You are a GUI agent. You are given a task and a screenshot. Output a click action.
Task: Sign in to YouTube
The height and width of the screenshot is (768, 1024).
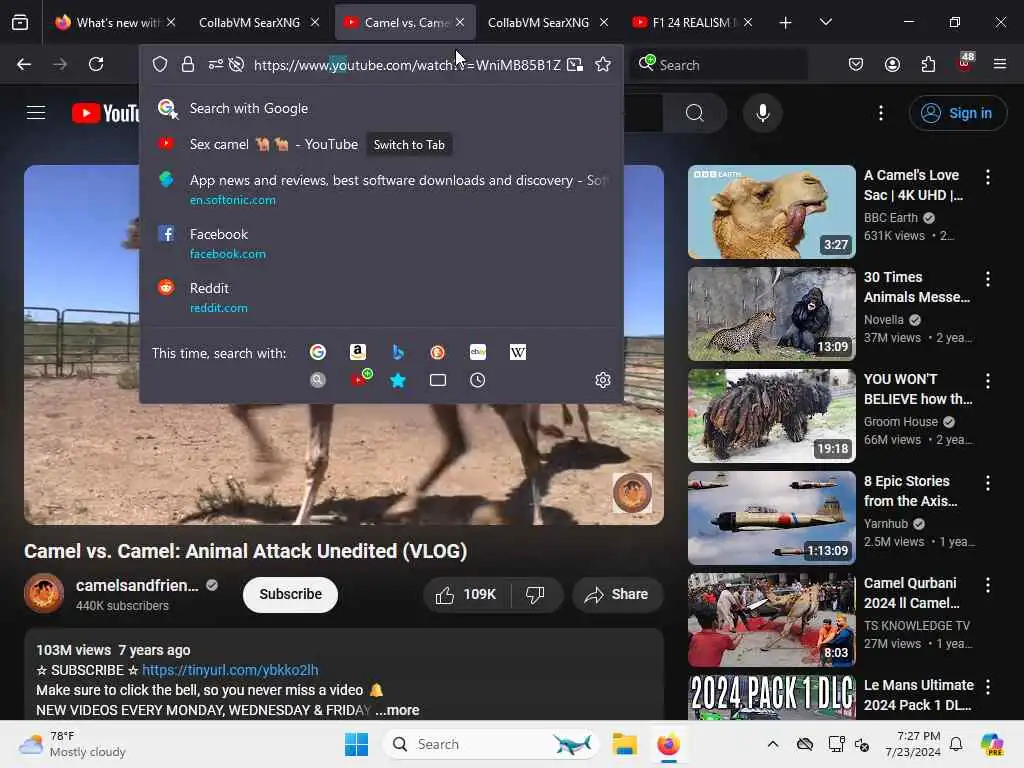tap(957, 113)
